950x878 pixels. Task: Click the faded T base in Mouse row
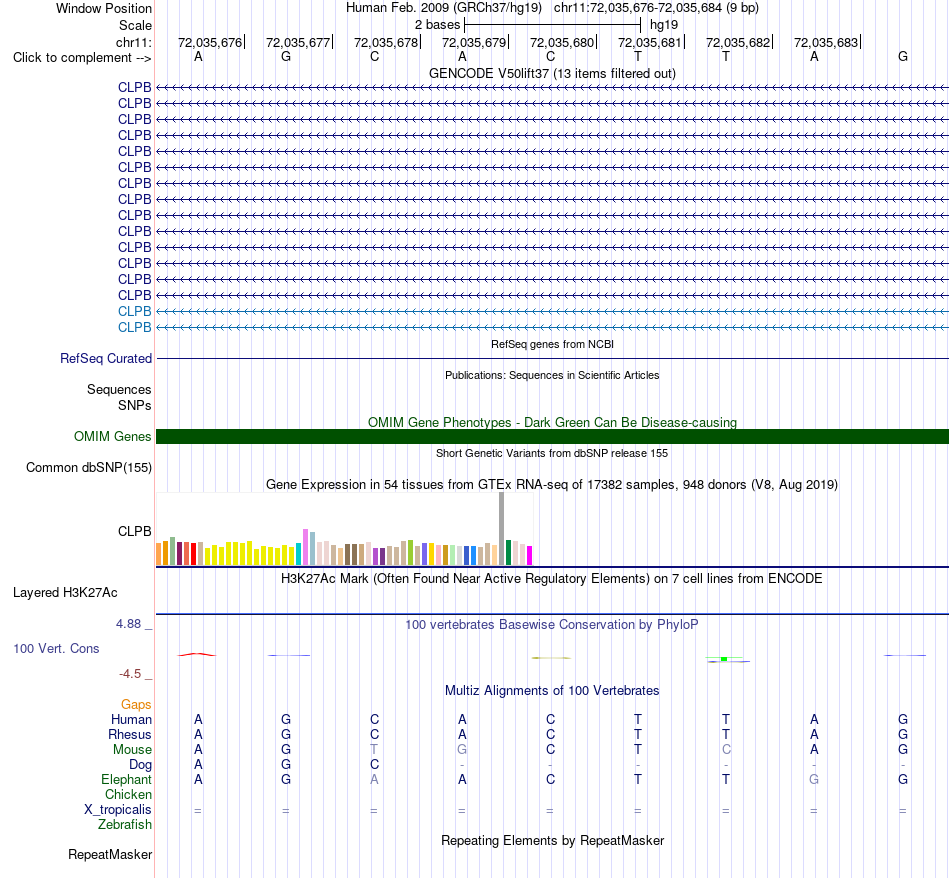(x=374, y=750)
